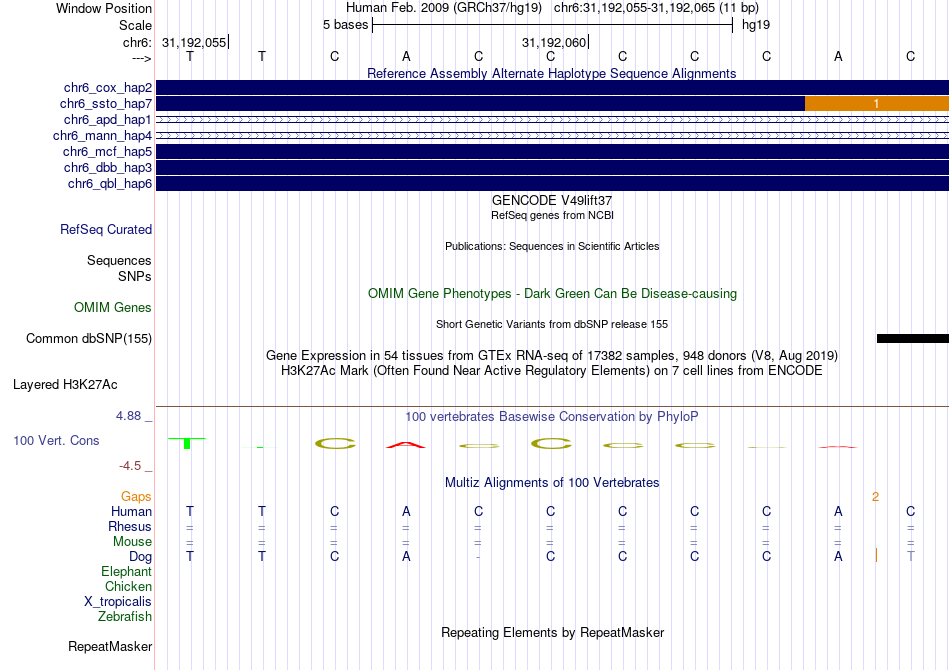Open the GENCODE V49lift37 track title

coord(552,201)
